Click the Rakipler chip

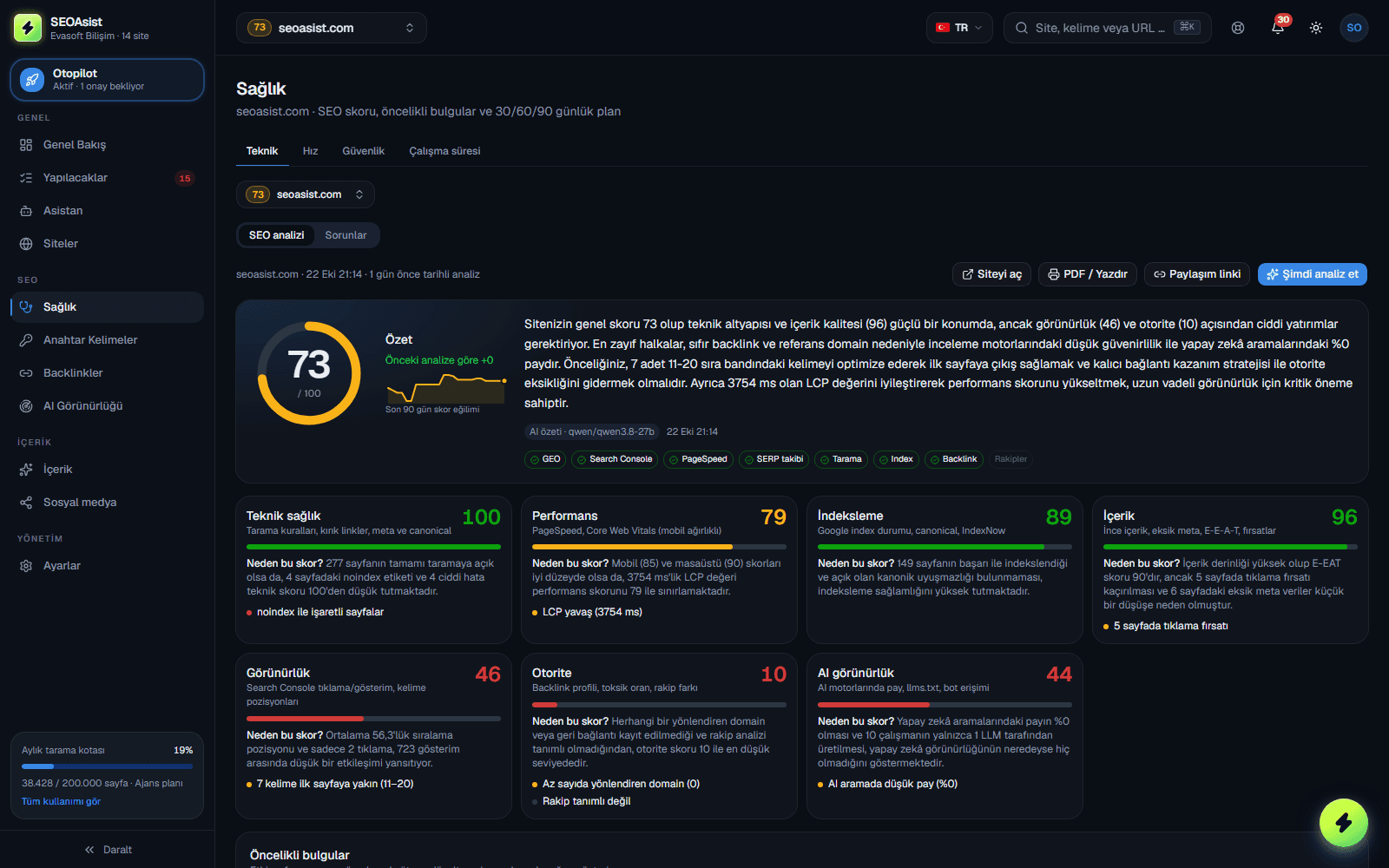(1010, 459)
